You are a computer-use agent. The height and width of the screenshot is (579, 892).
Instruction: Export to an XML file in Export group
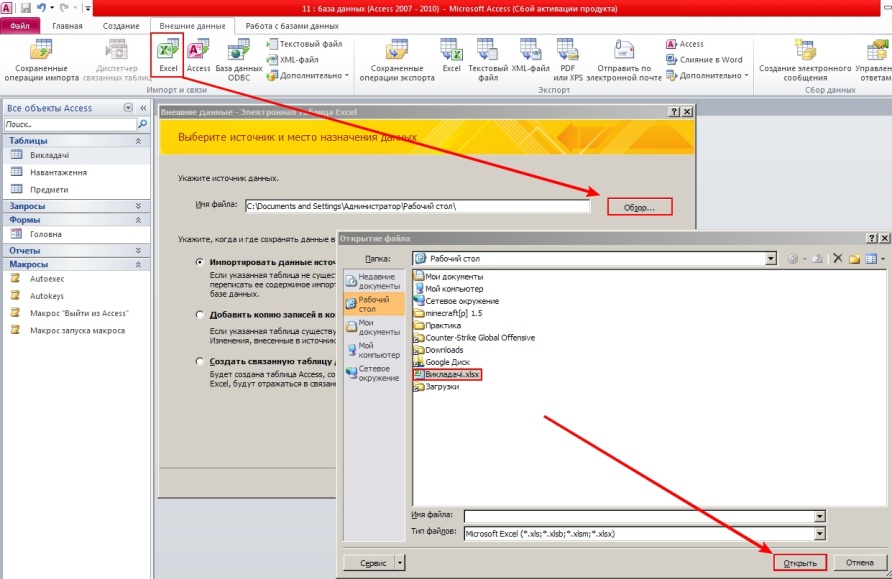pyautogui.click(x=530, y=55)
